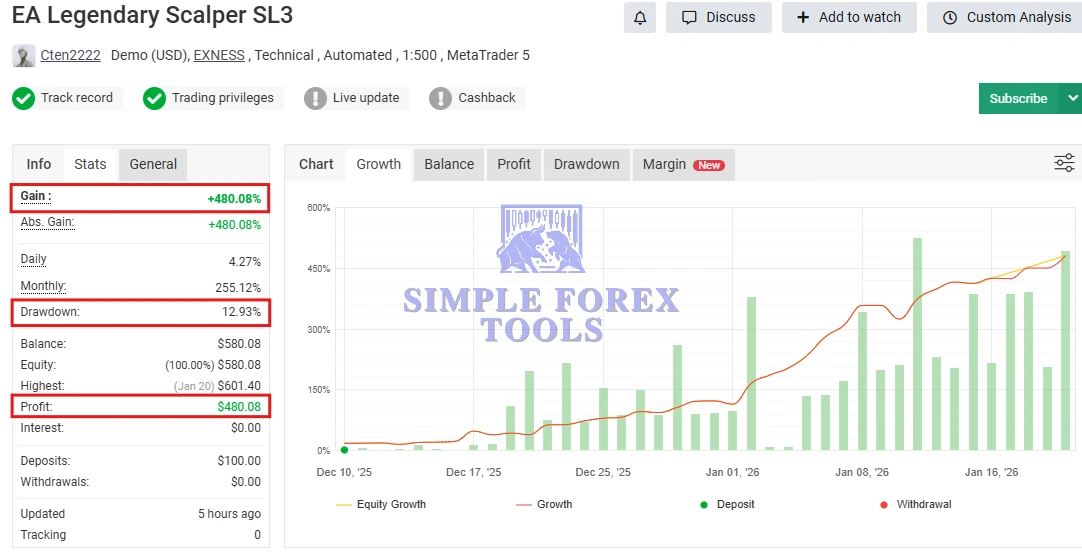The height and width of the screenshot is (552, 1082).
Task: Open the Discuss button
Action: click(718, 17)
